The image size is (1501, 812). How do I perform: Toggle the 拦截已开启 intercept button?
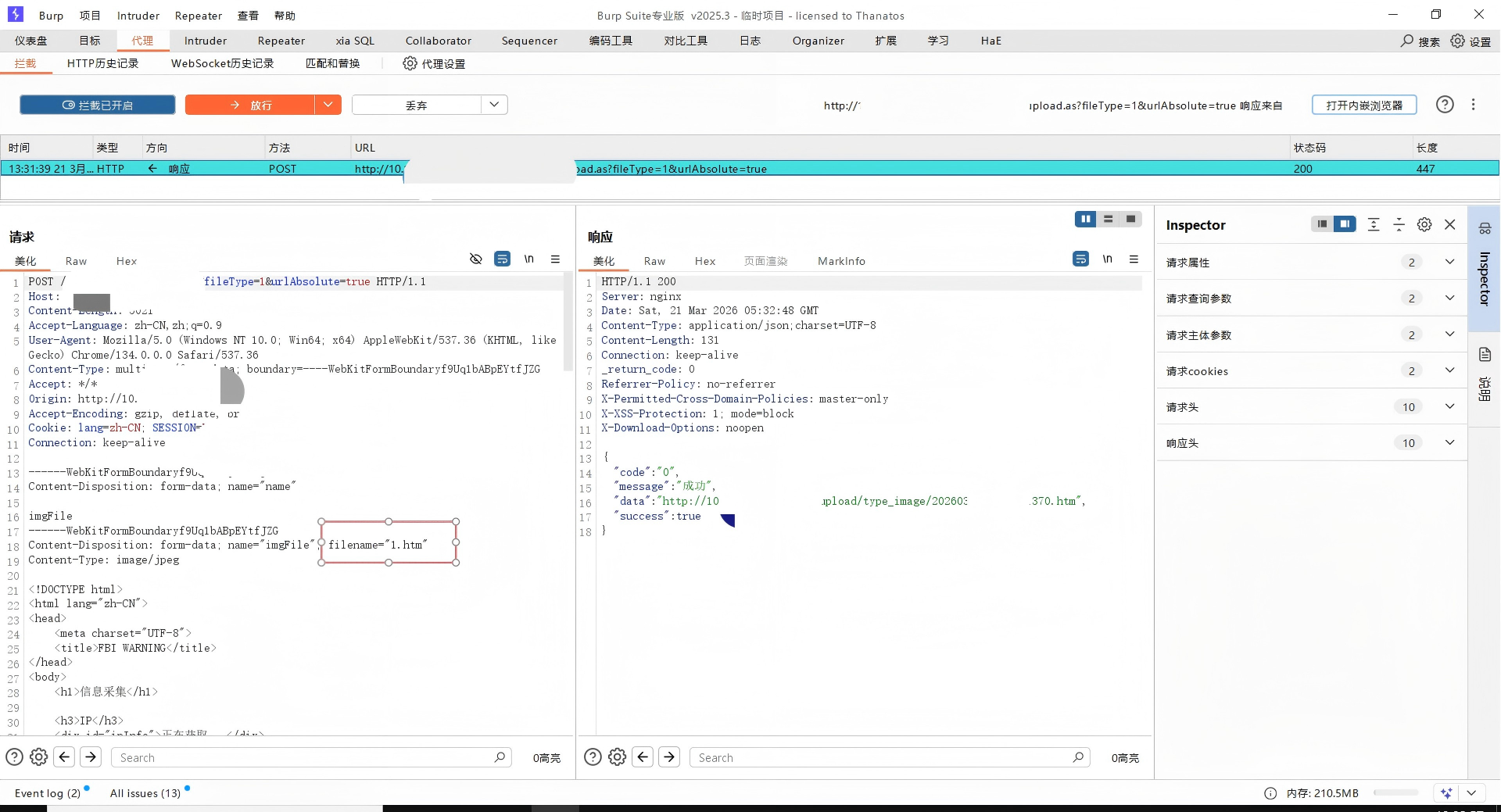point(98,105)
